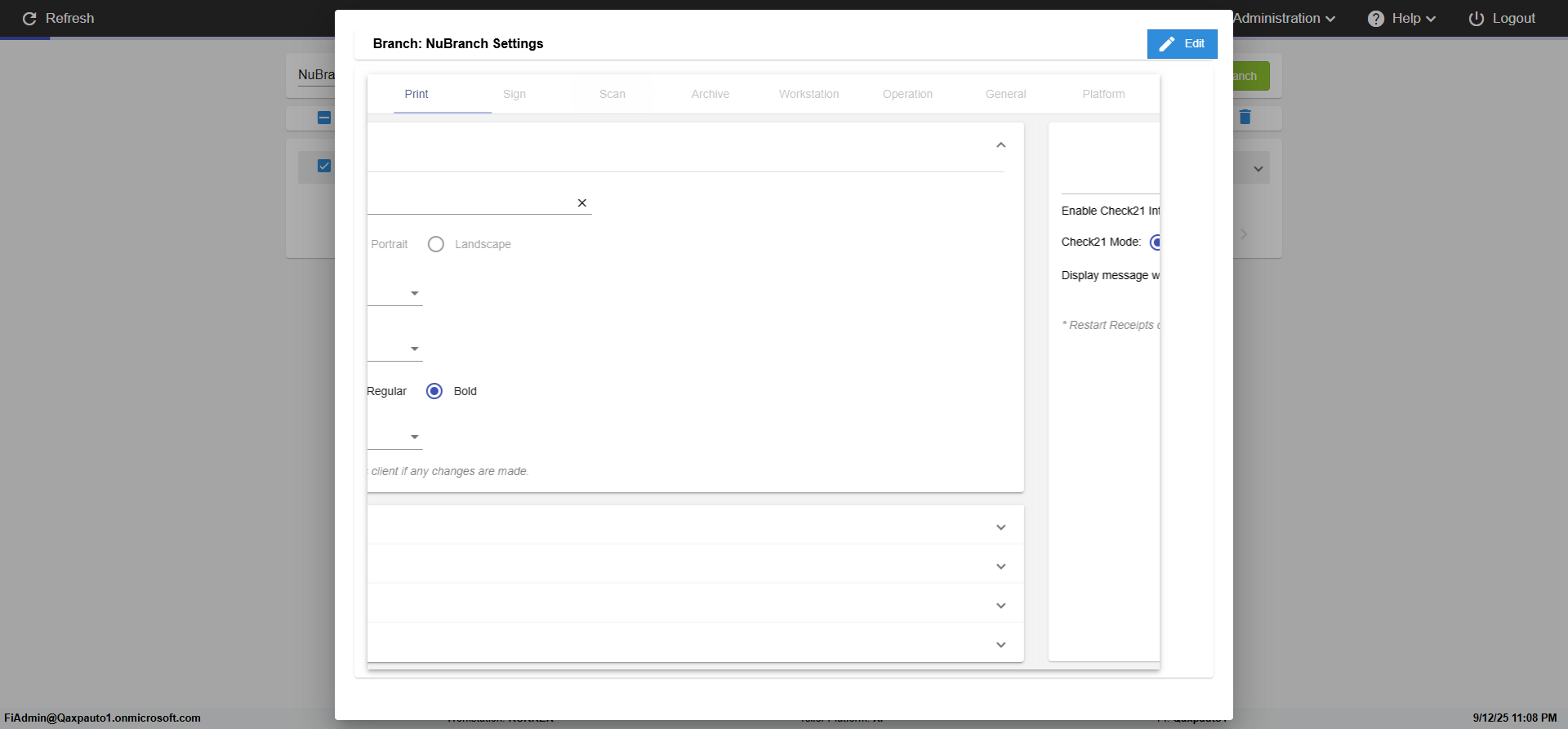This screenshot has height=729, width=1568.
Task: Toggle the blue checked checkbox behind dialog
Action: pyautogui.click(x=324, y=167)
